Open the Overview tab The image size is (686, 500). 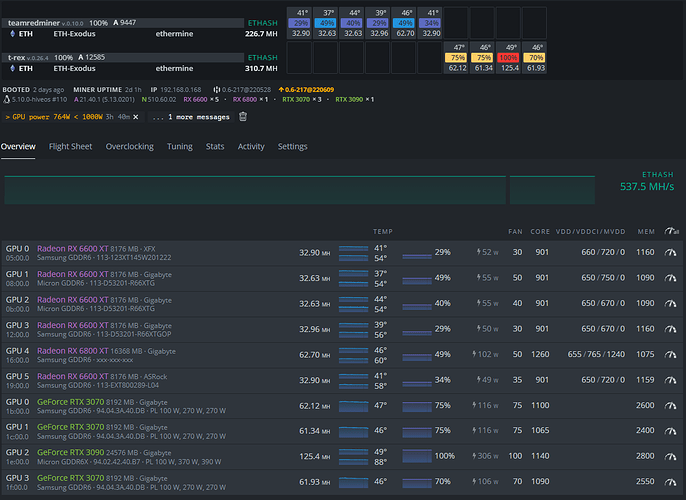pos(18,147)
